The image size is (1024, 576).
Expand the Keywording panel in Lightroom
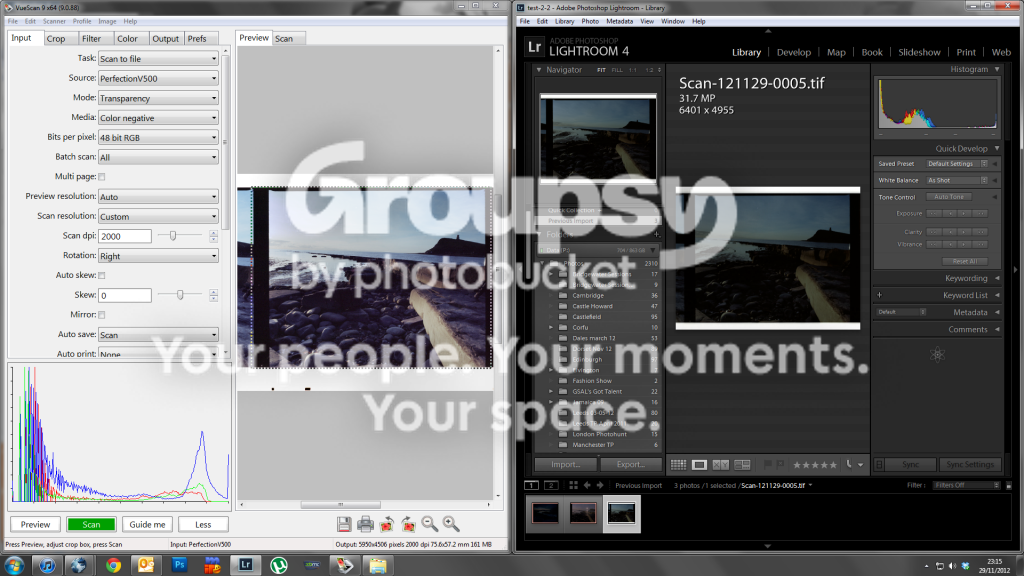pyautogui.click(x=966, y=278)
